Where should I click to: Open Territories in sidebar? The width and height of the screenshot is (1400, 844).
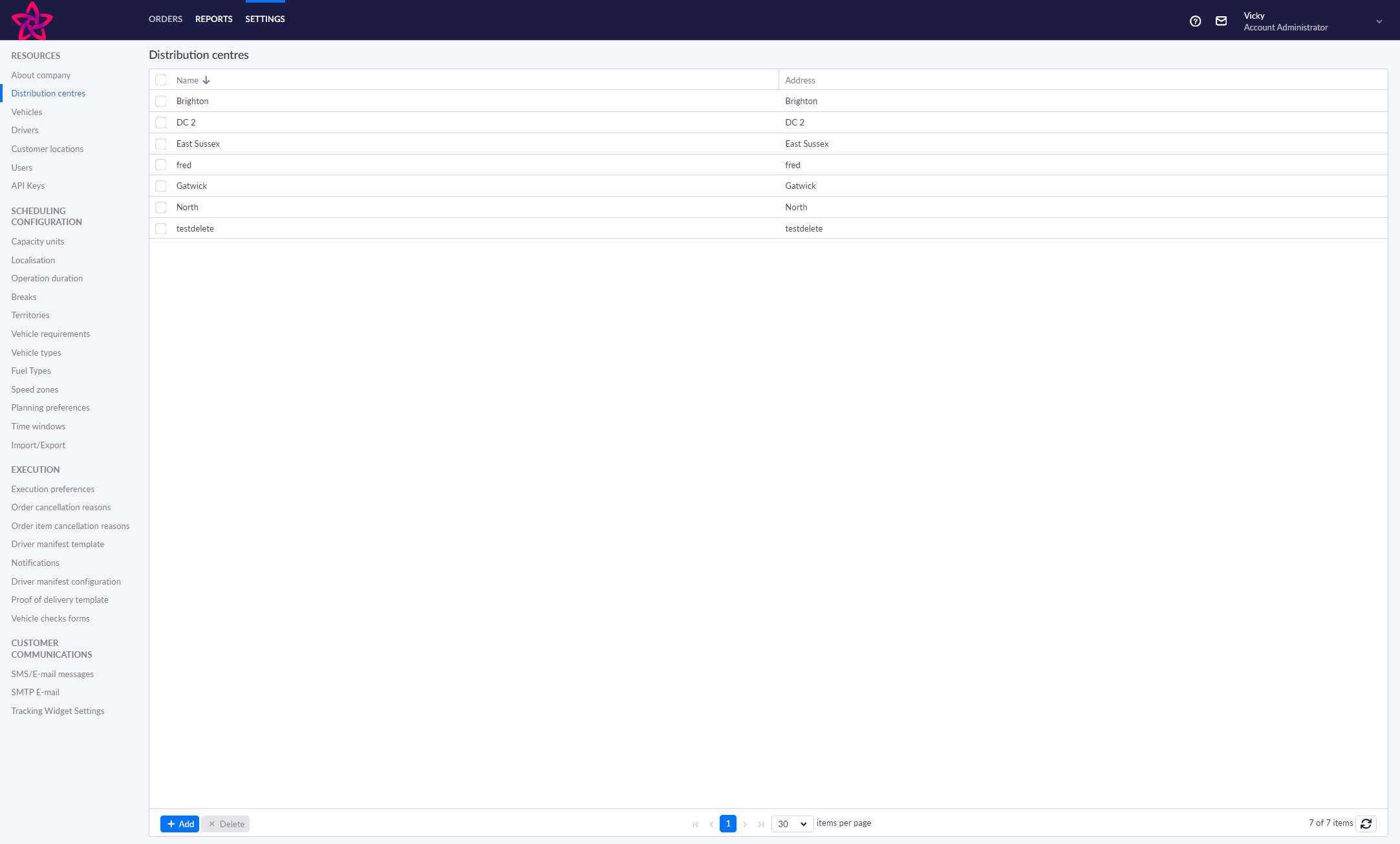tap(30, 316)
